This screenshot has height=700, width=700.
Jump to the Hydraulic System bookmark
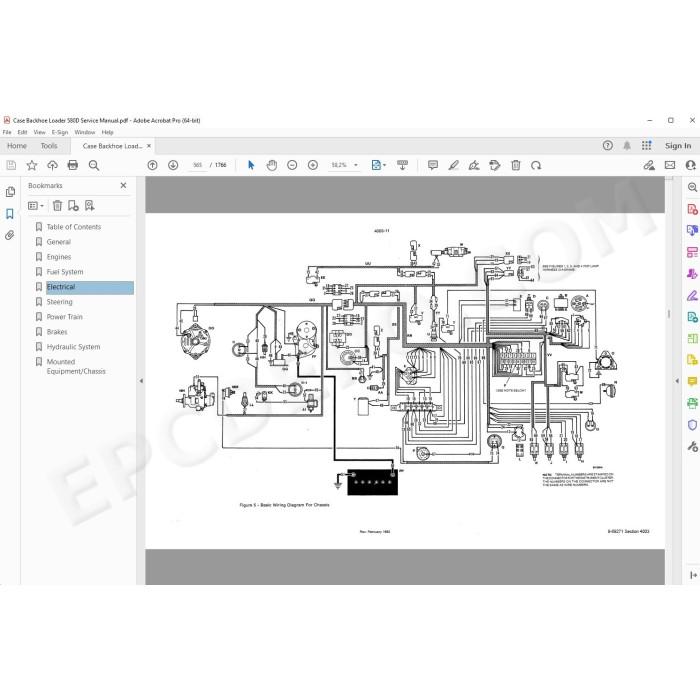coord(73,347)
